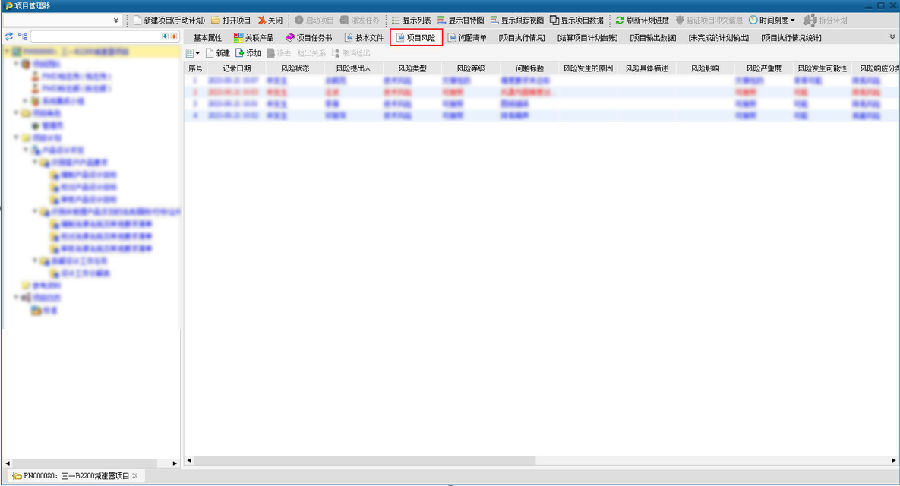Screen dimensions: 900x486
Task: Click the 风险状态 (risk status) column header
Action: click(x=295, y=68)
